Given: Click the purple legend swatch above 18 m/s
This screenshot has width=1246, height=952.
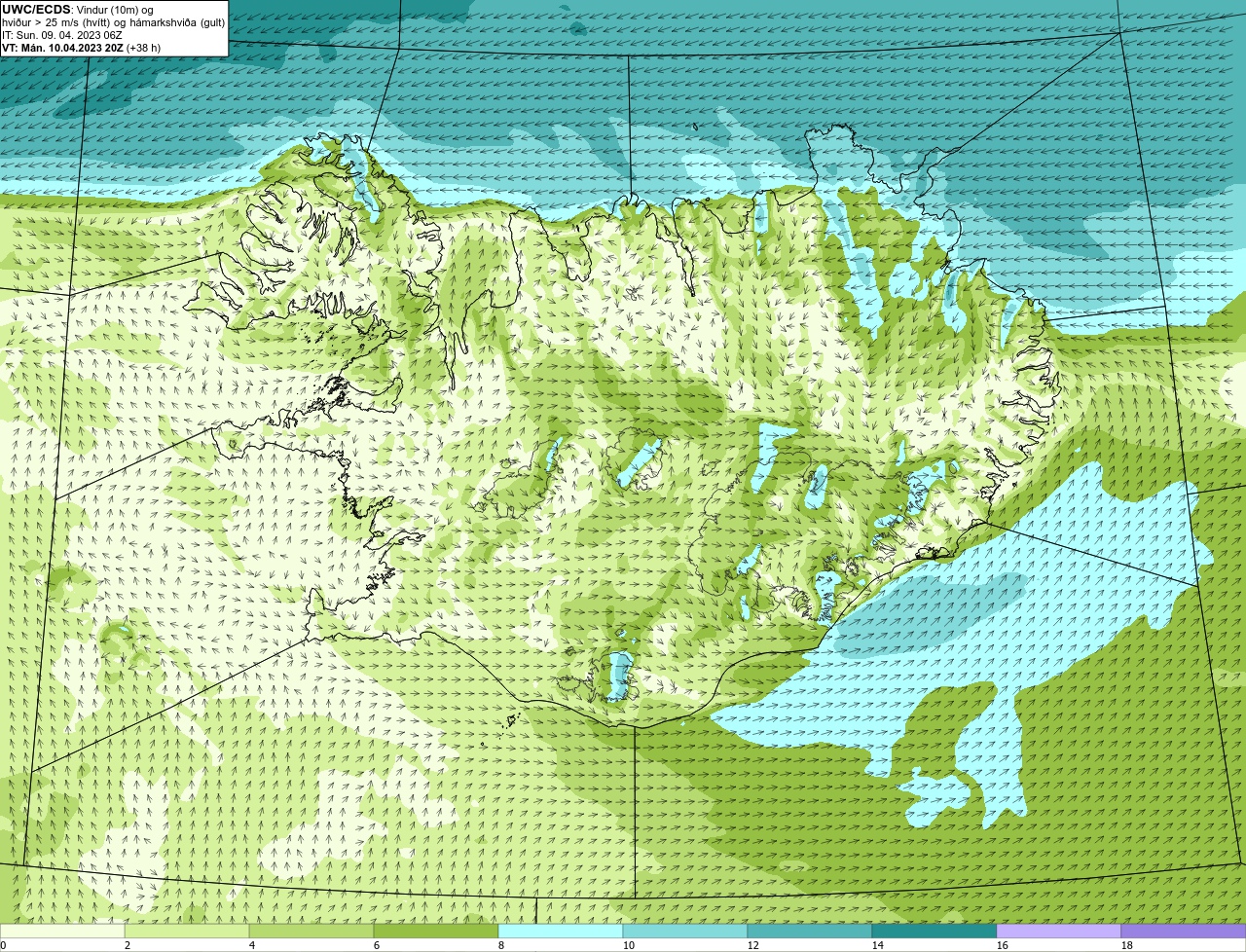Looking at the screenshot, I should pos(1184,932).
